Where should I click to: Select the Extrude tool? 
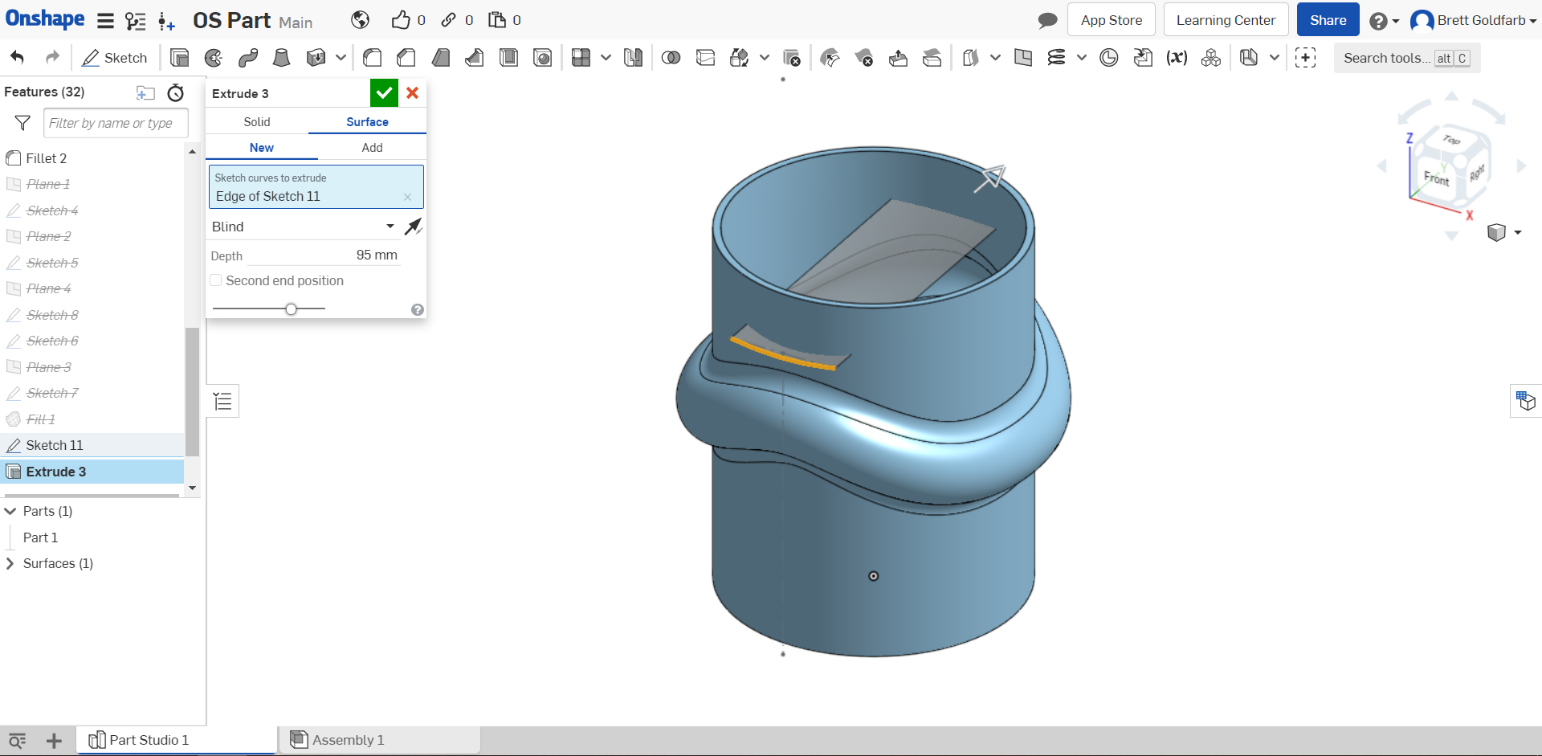click(x=179, y=57)
